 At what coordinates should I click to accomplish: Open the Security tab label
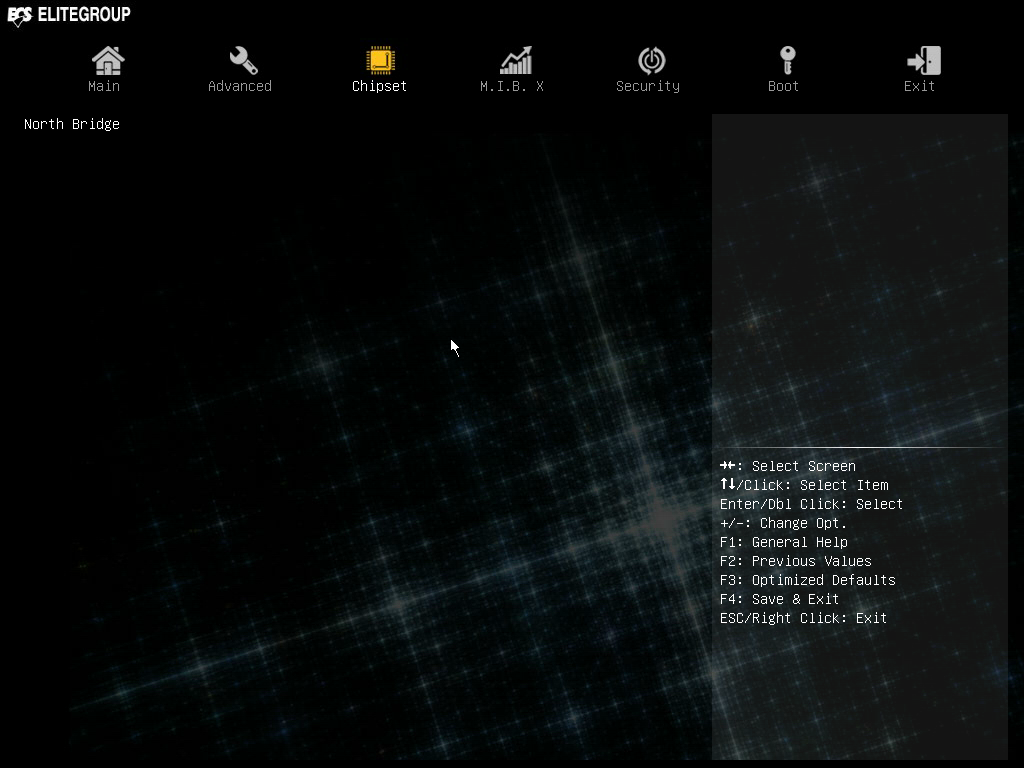click(648, 86)
